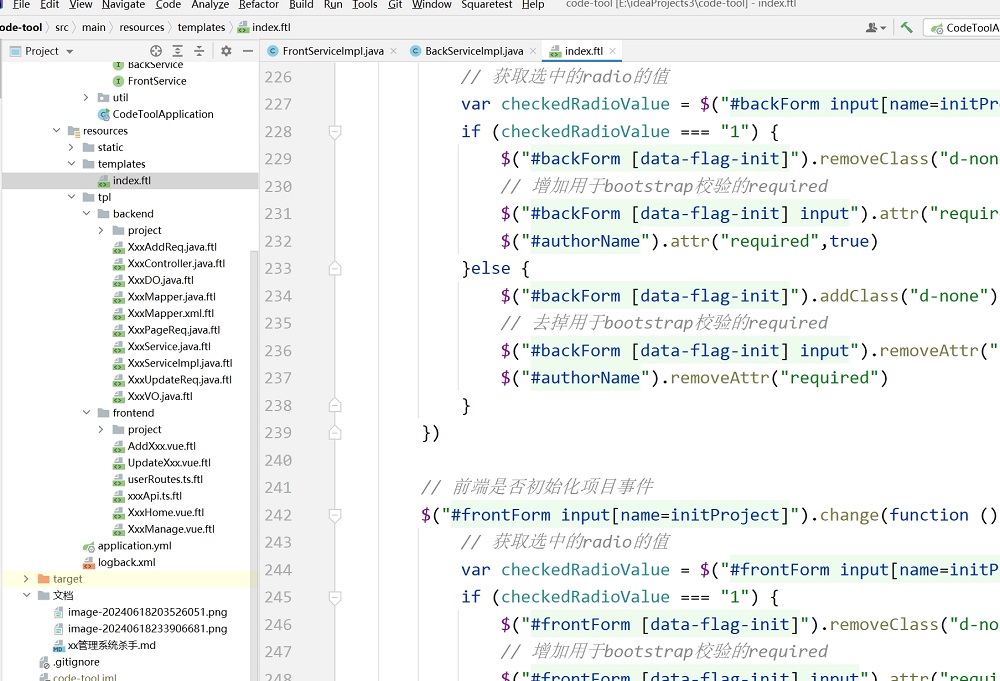Open the File menu
The height and width of the screenshot is (681, 1000).
click(21, 4)
